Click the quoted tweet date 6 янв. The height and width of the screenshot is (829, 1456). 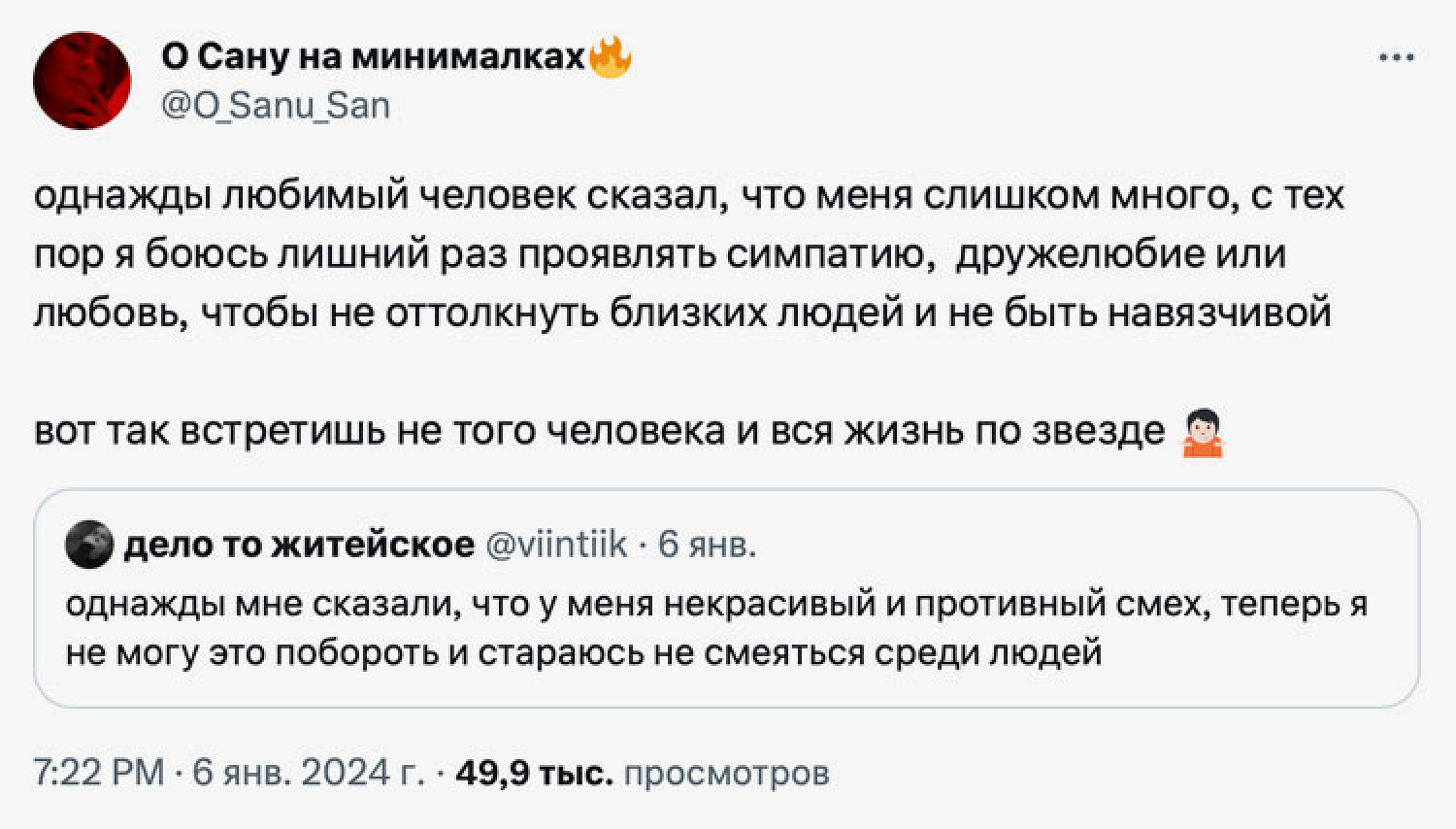707,545
